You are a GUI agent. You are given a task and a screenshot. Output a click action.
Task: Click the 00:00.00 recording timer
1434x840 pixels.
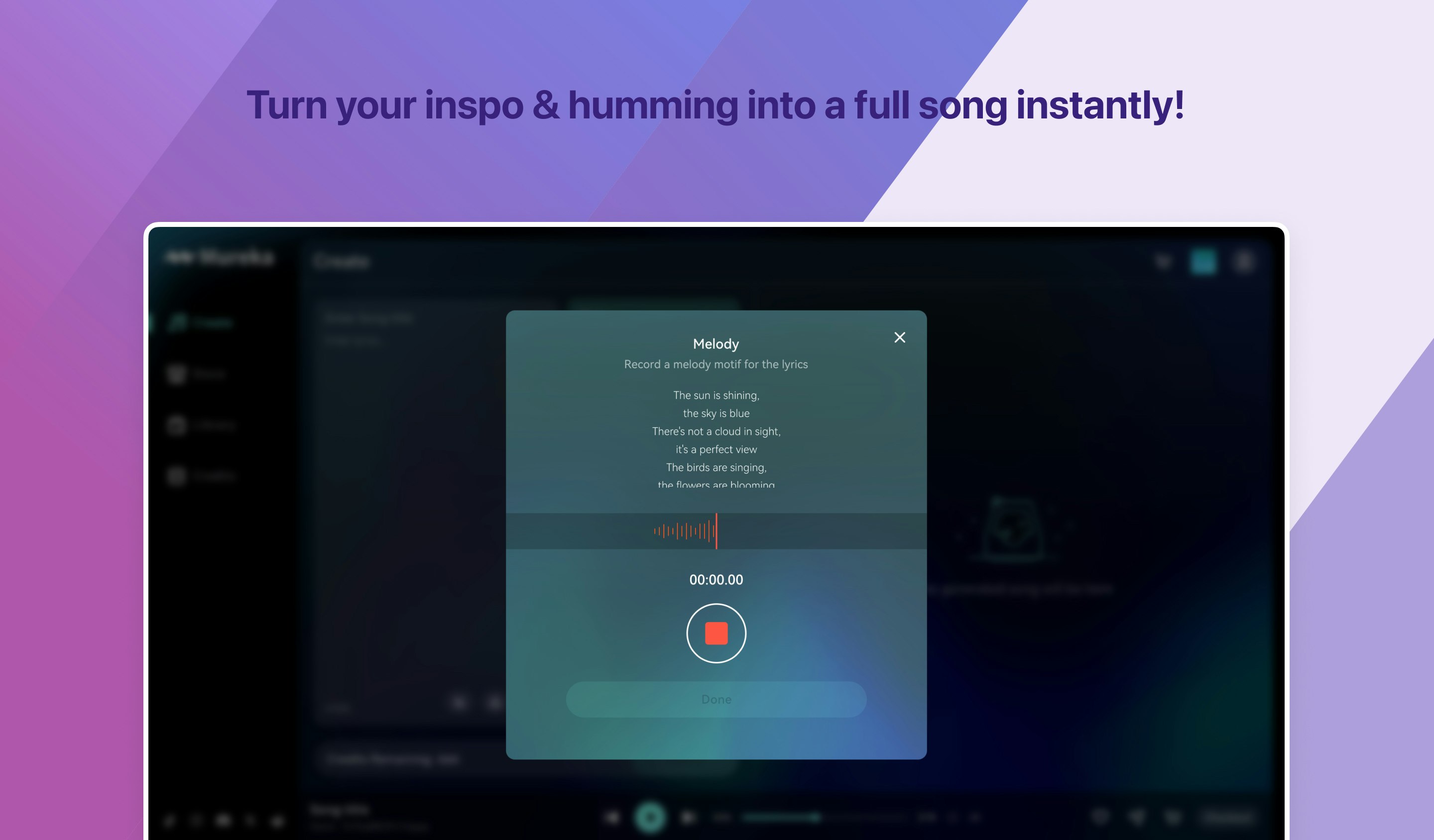pos(716,580)
